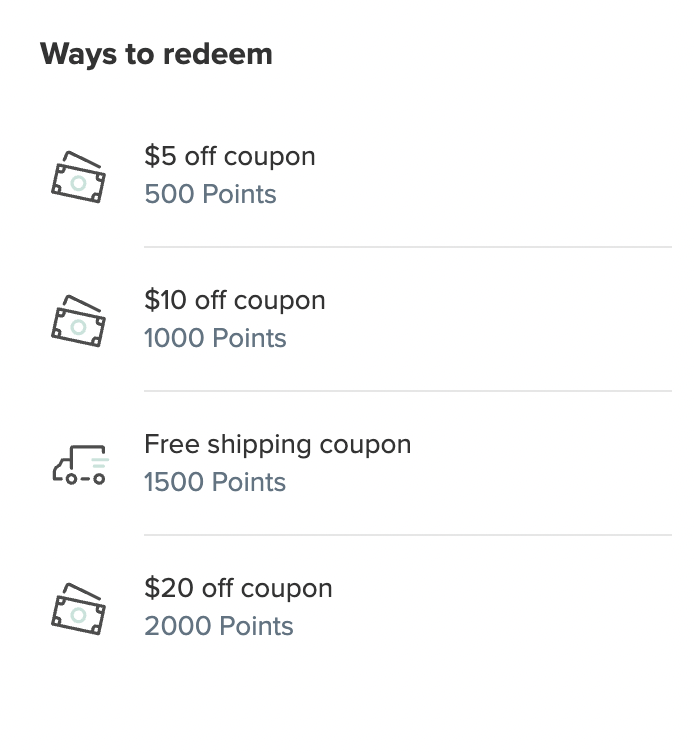This screenshot has height=754, width=694.
Task: Click the '$5' amount in the first reward
Action: [x=160, y=157]
